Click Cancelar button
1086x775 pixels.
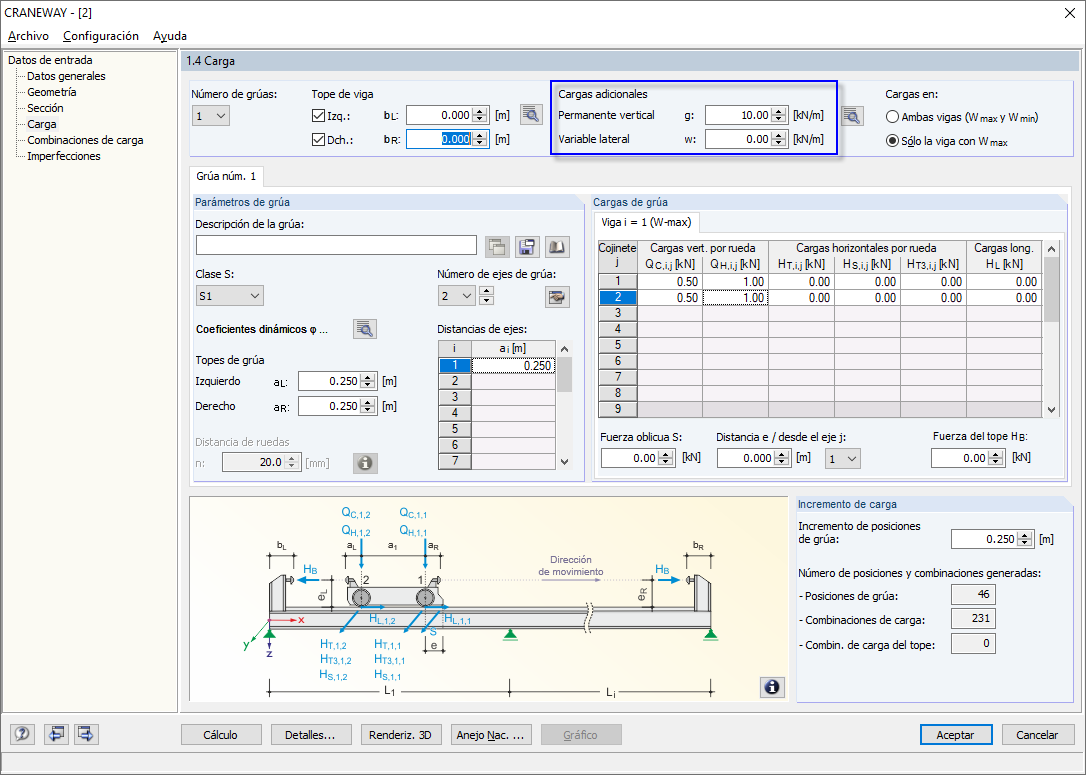(x=1038, y=735)
